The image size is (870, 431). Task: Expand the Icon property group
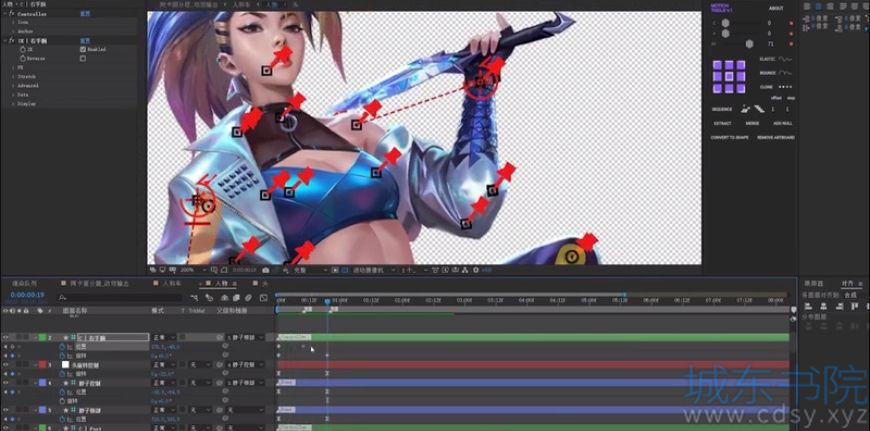pos(13,22)
